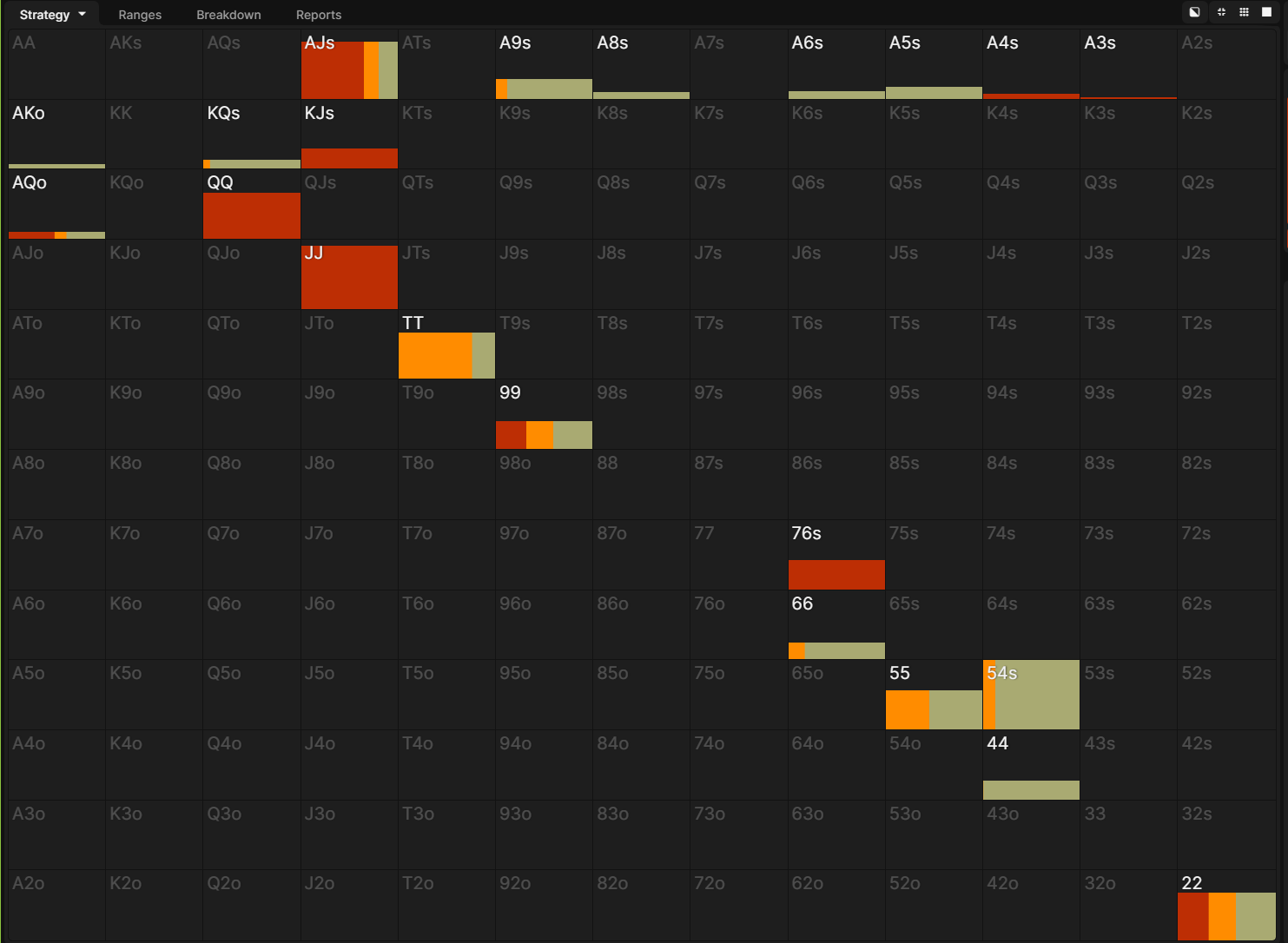Select the A9s hand cell
Screen dimensions: 1288x943
pos(544,64)
